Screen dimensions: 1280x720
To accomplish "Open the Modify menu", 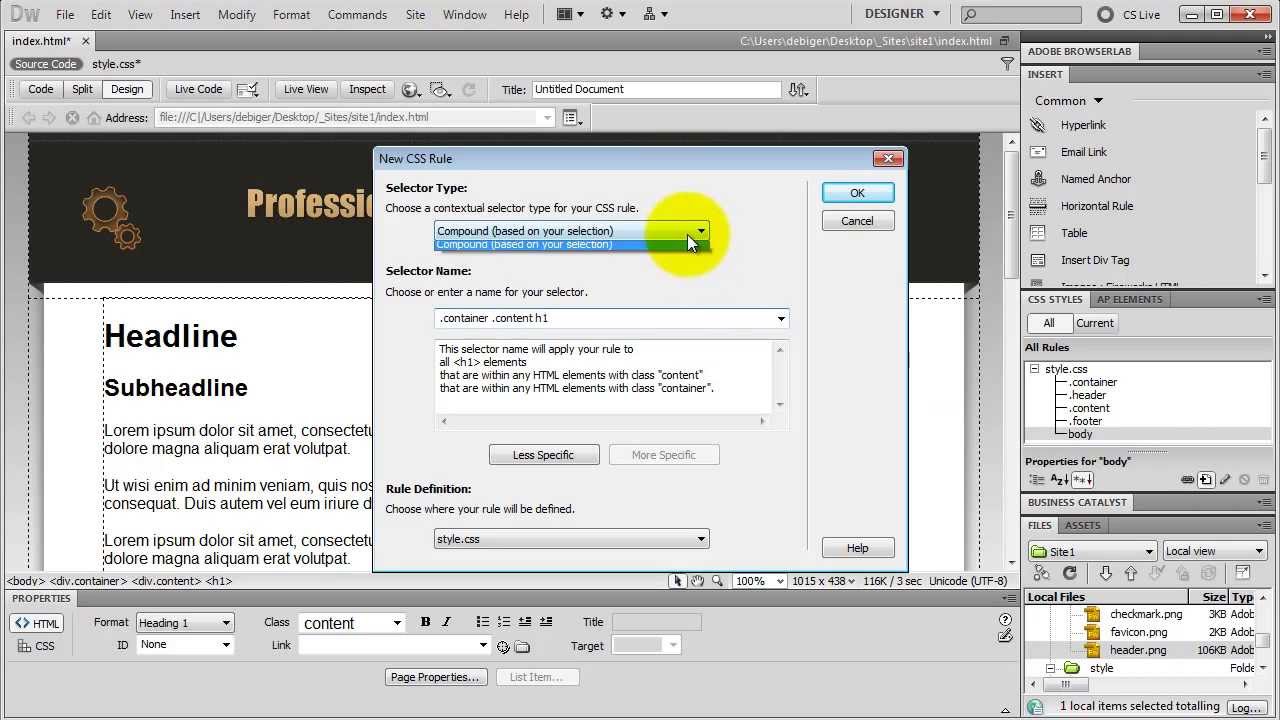I will point(237,15).
